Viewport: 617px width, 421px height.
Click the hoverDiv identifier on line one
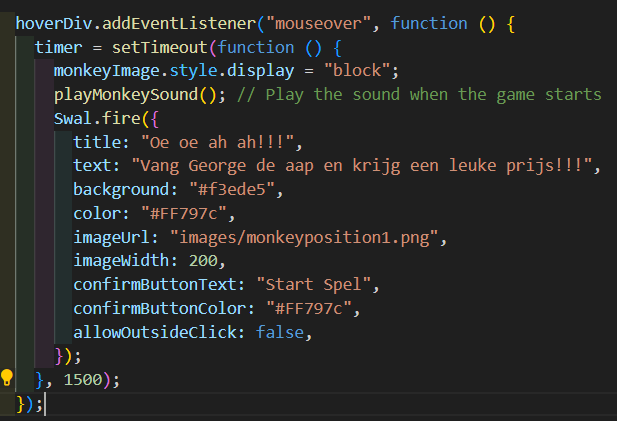[54, 23]
